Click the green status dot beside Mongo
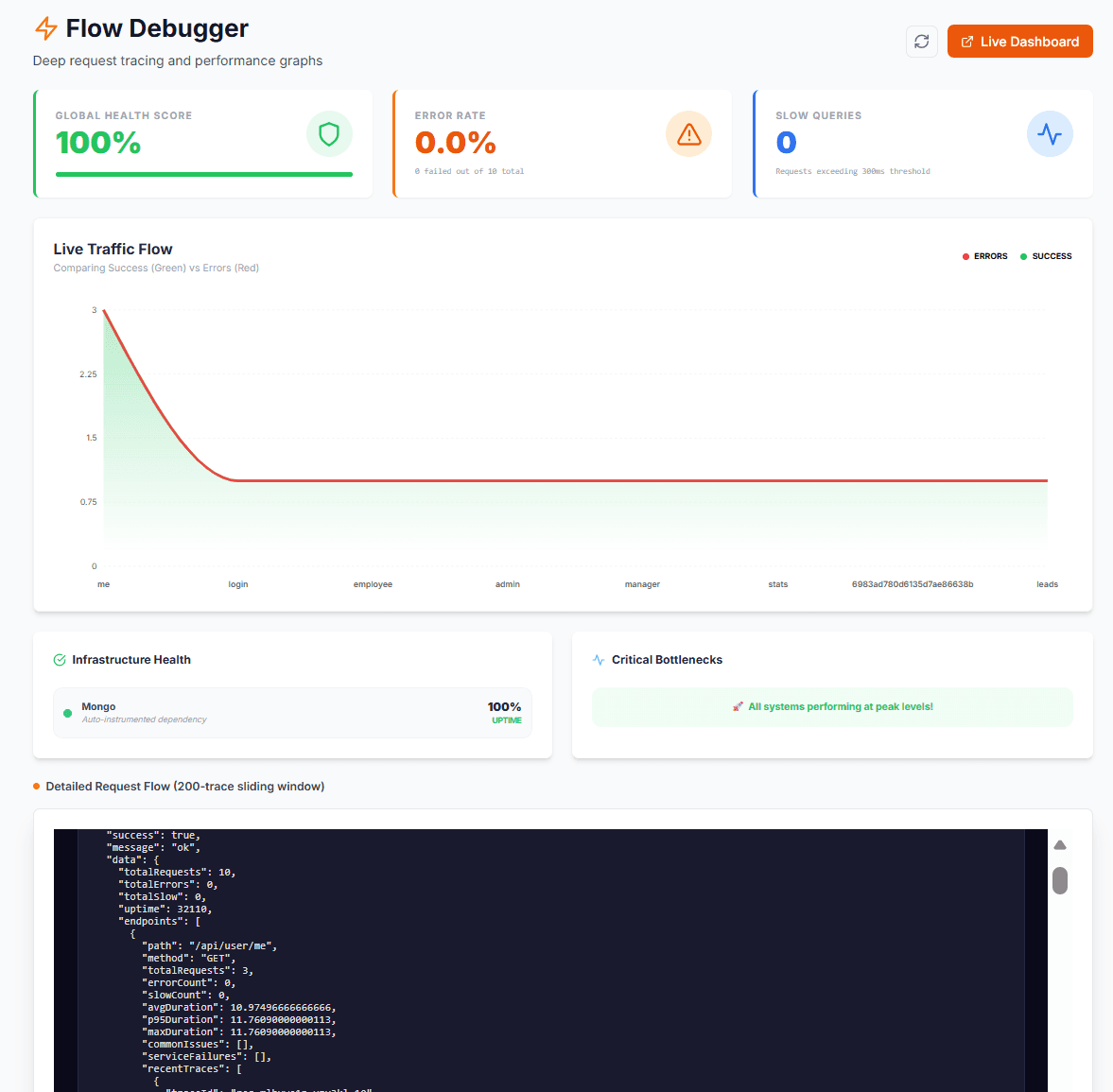 point(67,713)
